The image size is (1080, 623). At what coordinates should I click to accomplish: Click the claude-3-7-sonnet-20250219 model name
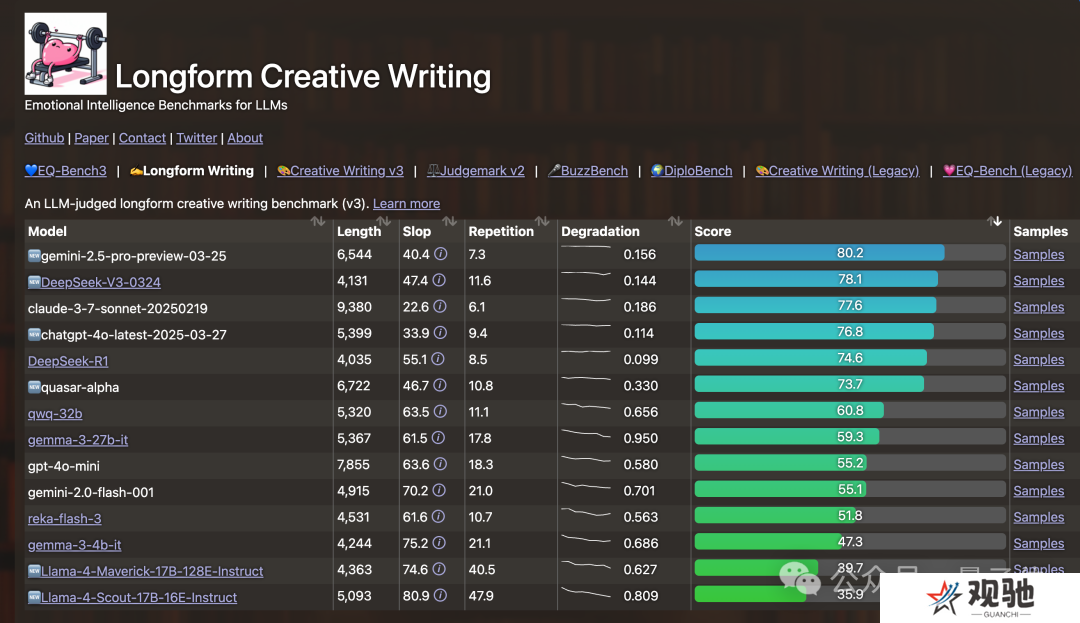[x=118, y=308]
